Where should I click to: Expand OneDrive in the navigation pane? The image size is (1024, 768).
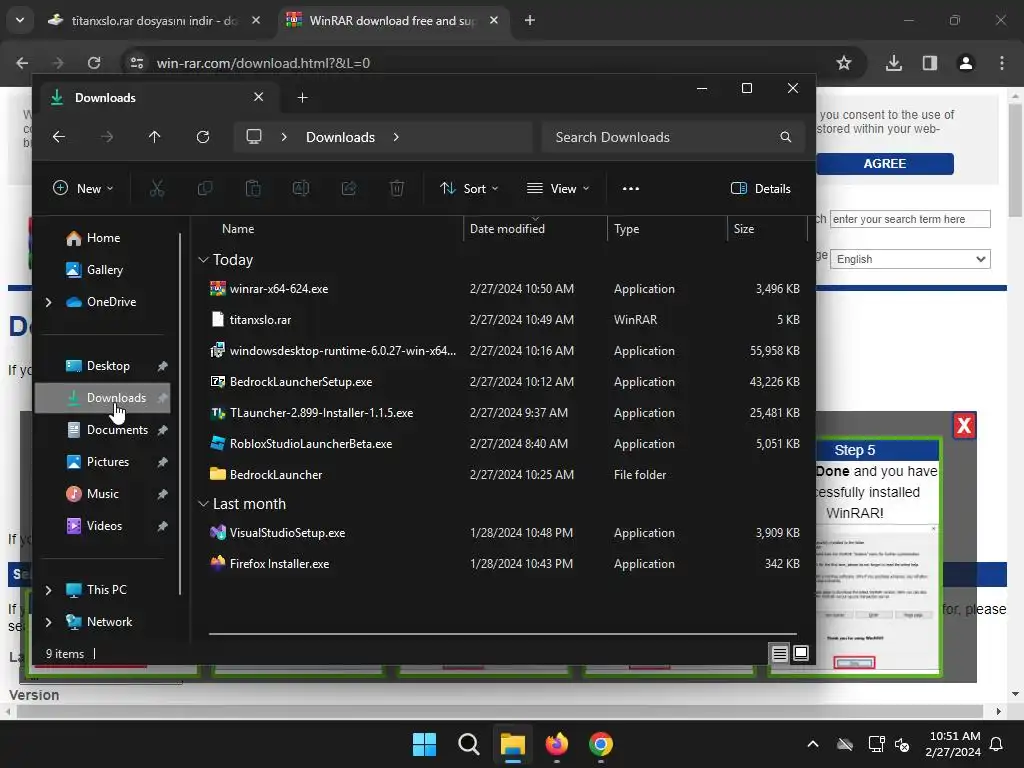(48, 302)
